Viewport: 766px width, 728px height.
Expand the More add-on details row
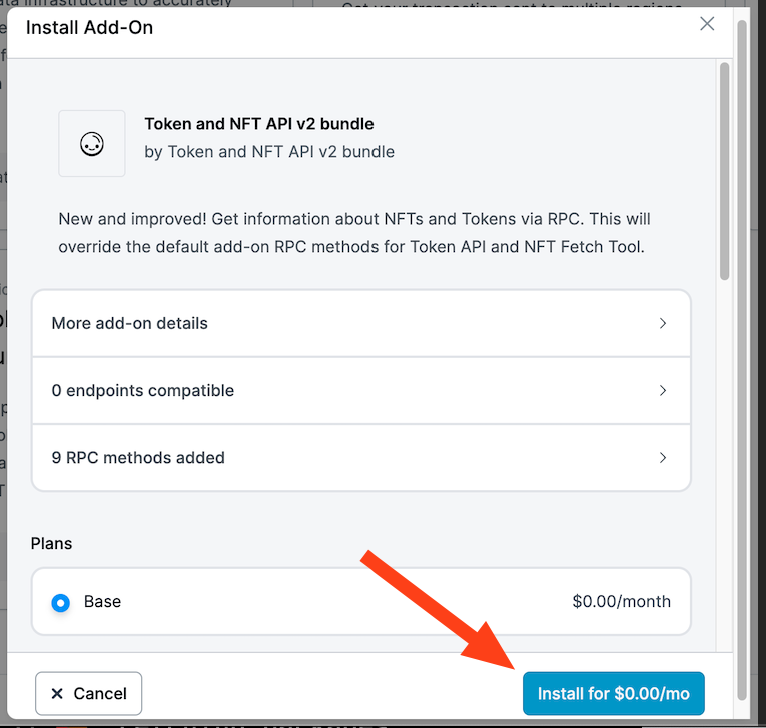(x=361, y=323)
